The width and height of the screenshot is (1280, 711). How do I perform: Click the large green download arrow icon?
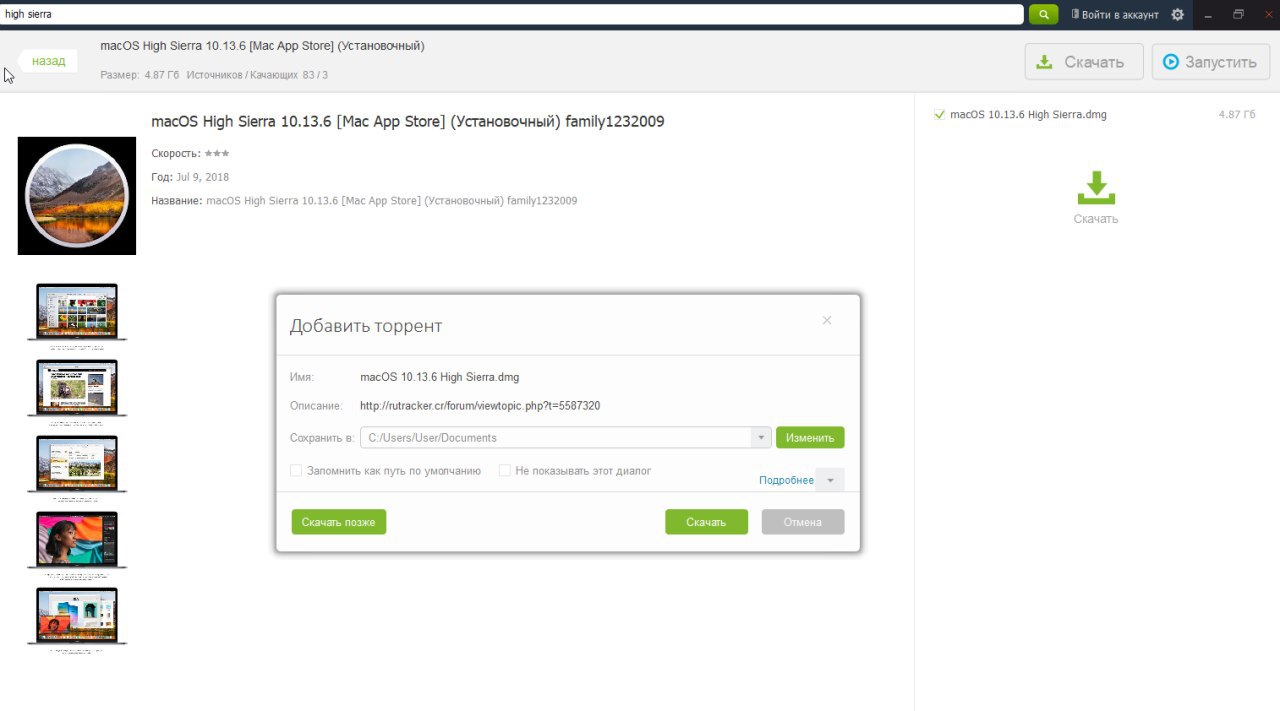[1096, 188]
